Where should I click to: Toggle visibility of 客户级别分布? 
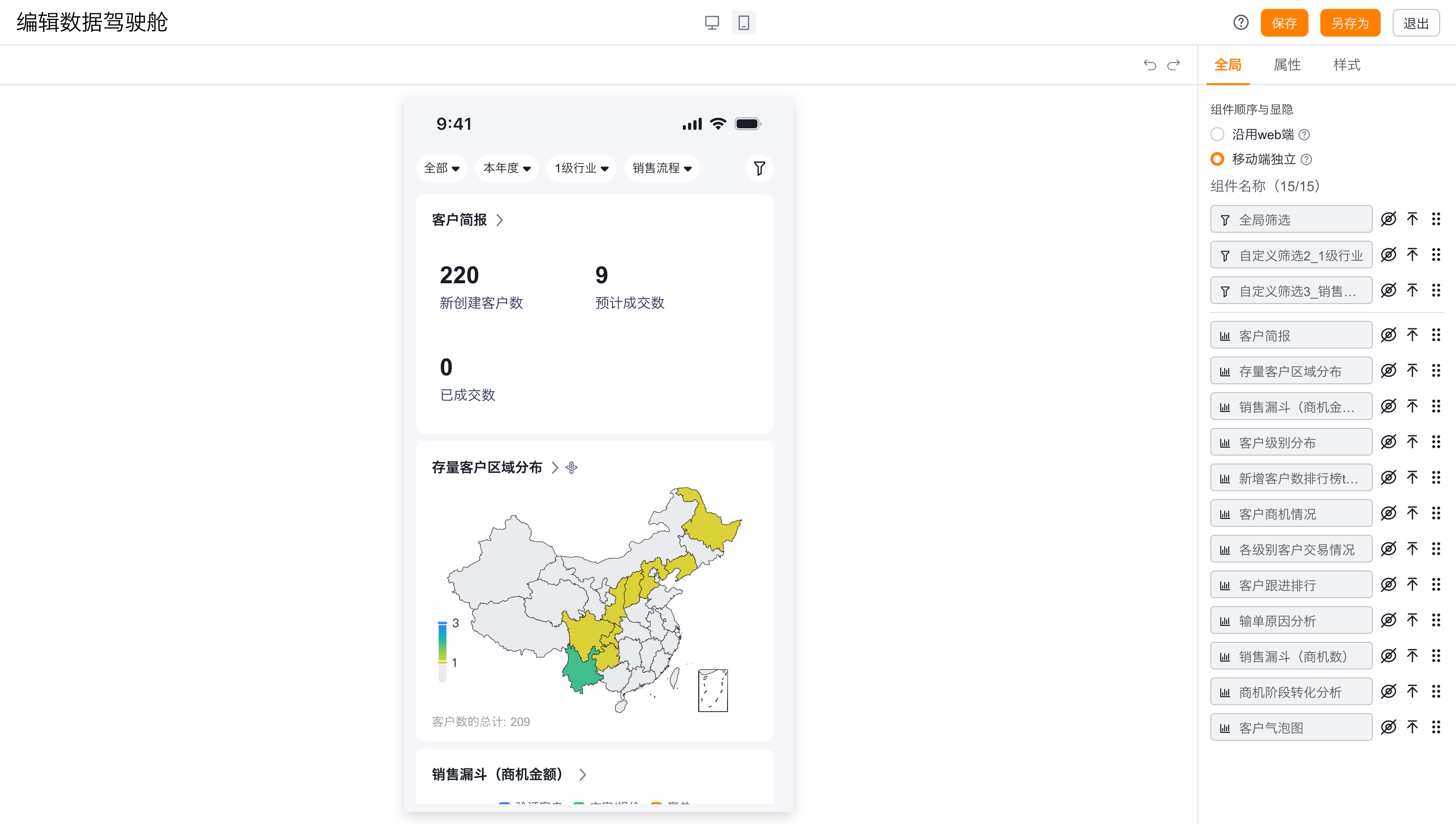click(1388, 442)
